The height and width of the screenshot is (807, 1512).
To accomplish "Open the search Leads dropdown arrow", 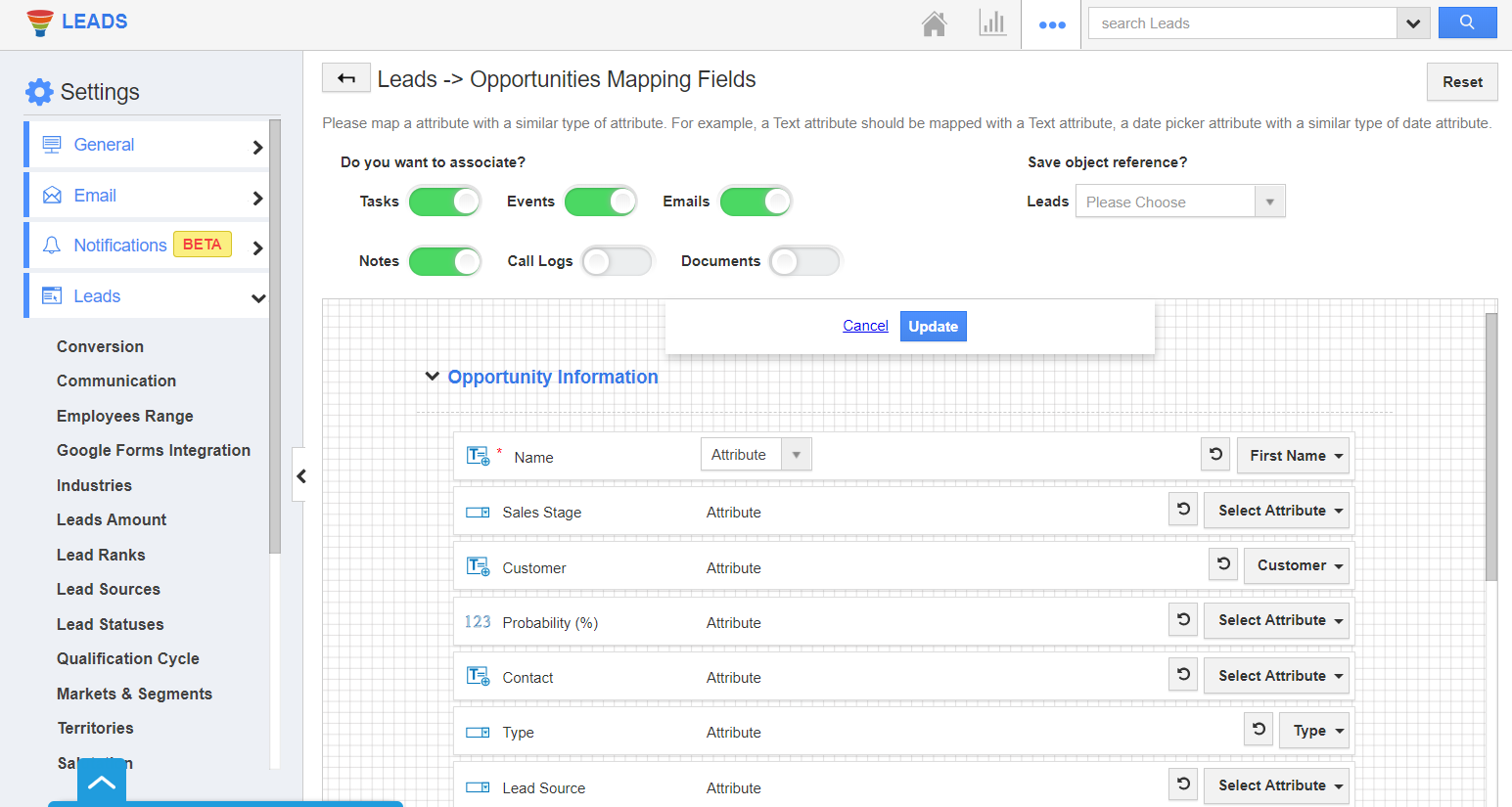I will click(x=1413, y=23).
